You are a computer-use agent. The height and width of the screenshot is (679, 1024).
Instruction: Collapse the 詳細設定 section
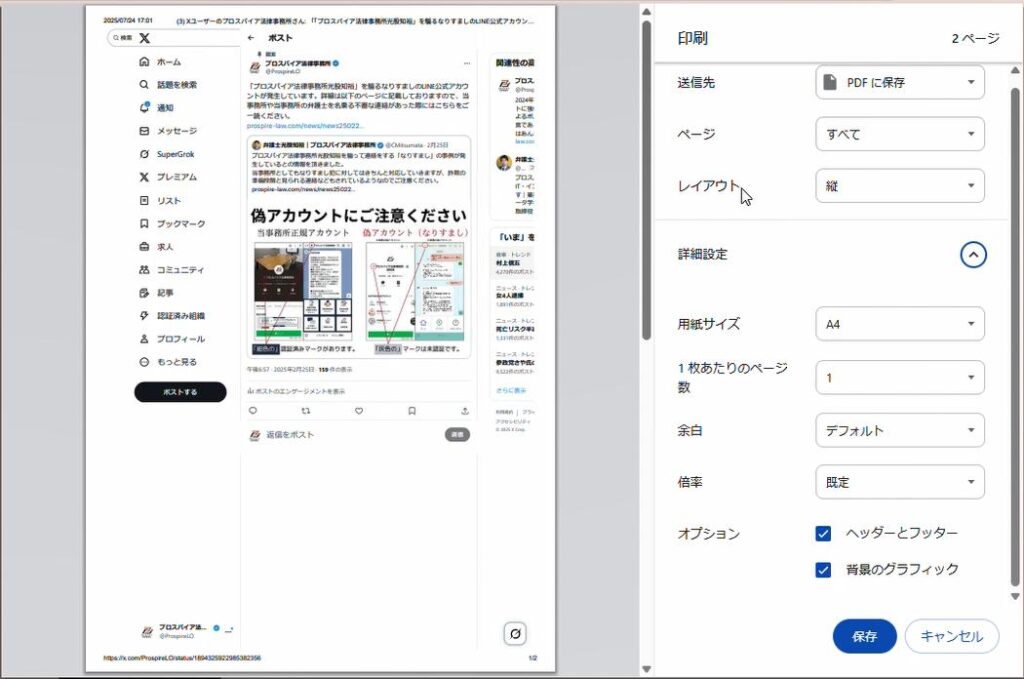pyautogui.click(x=973, y=255)
